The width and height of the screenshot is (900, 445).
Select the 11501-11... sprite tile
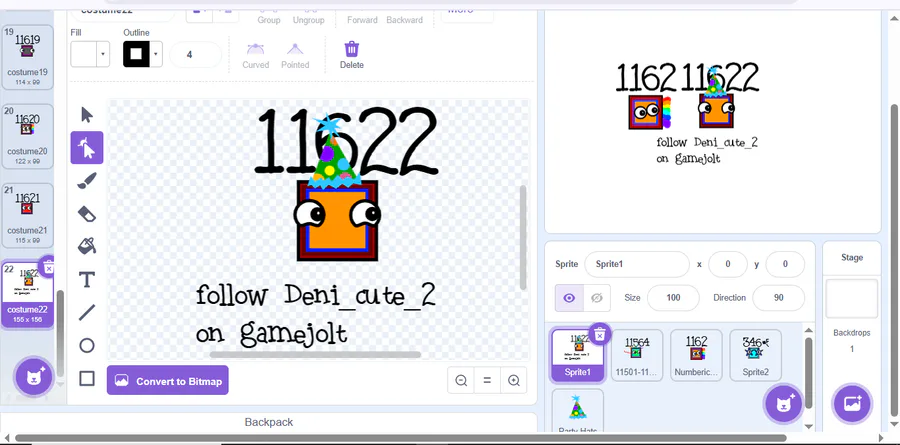pos(637,355)
